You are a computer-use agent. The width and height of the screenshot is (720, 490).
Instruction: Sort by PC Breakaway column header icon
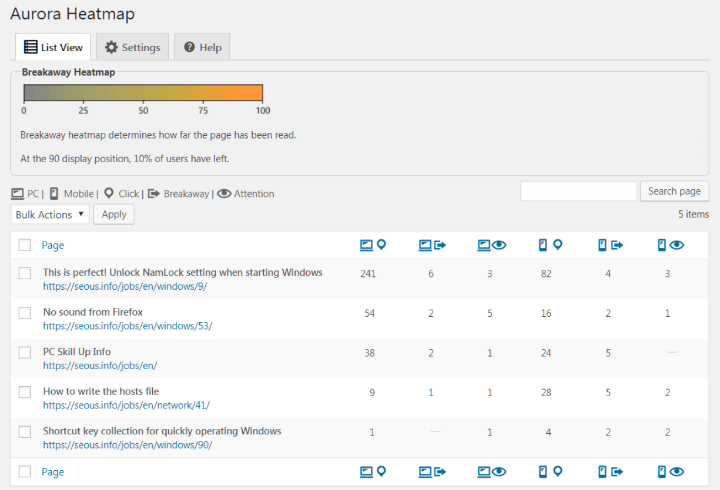(431, 245)
